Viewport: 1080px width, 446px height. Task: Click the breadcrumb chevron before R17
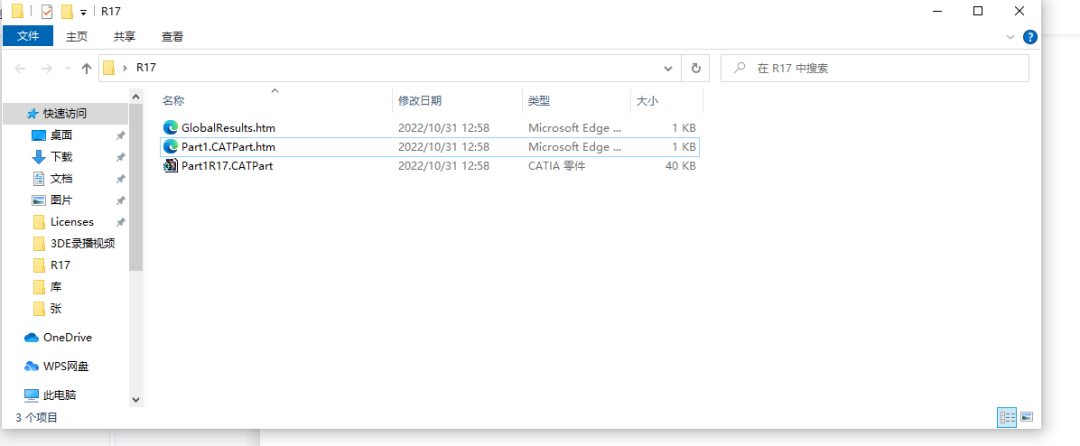[x=125, y=68]
